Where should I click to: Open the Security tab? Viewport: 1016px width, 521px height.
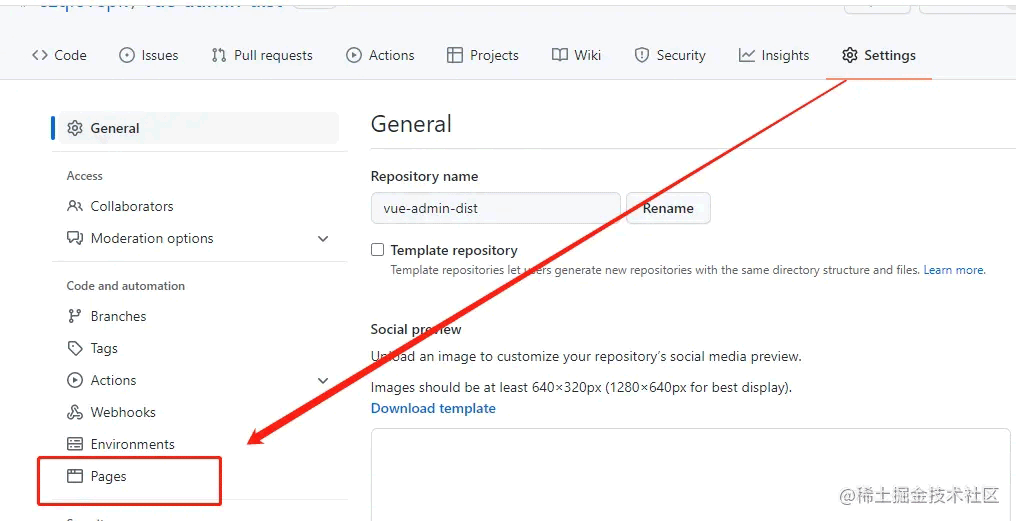(x=670, y=55)
